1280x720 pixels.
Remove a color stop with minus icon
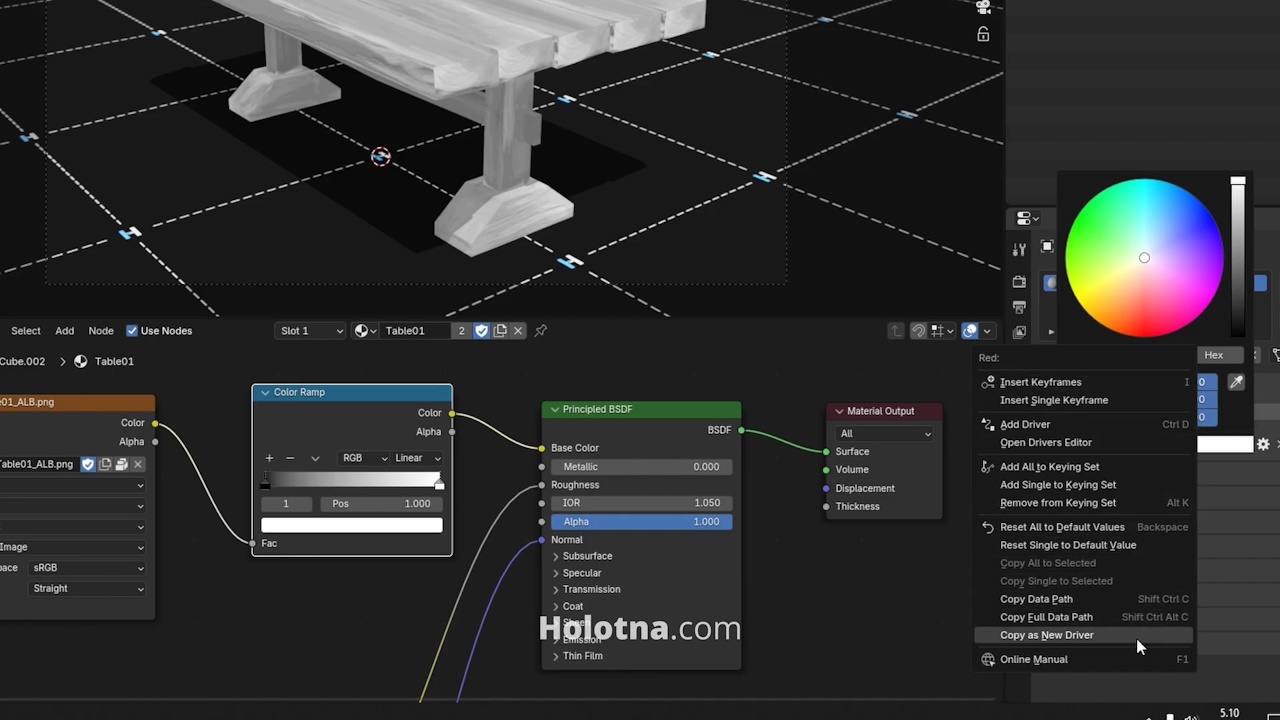290,458
